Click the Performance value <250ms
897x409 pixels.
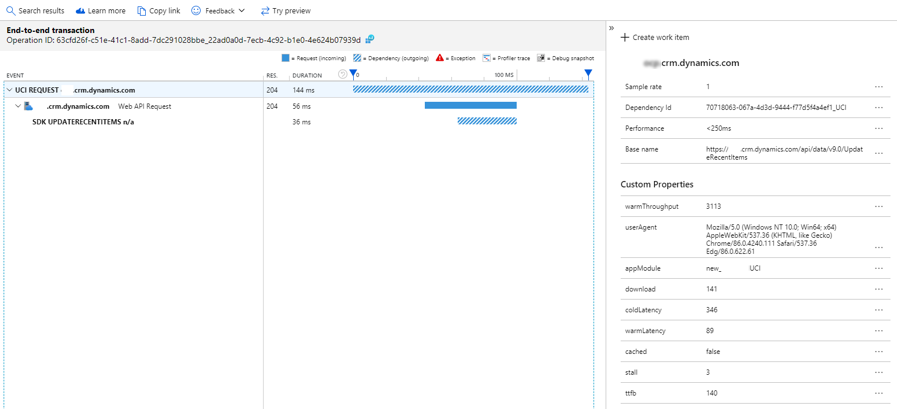[719, 128]
